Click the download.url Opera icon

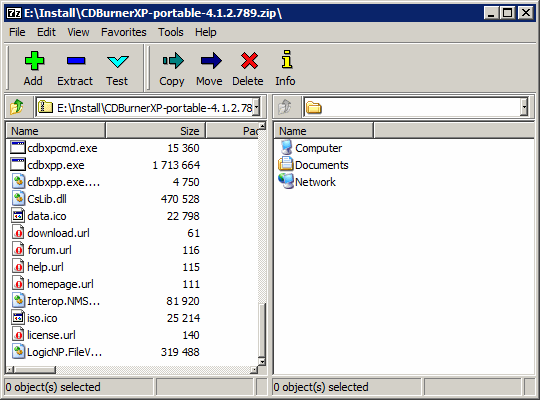[18, 233]
